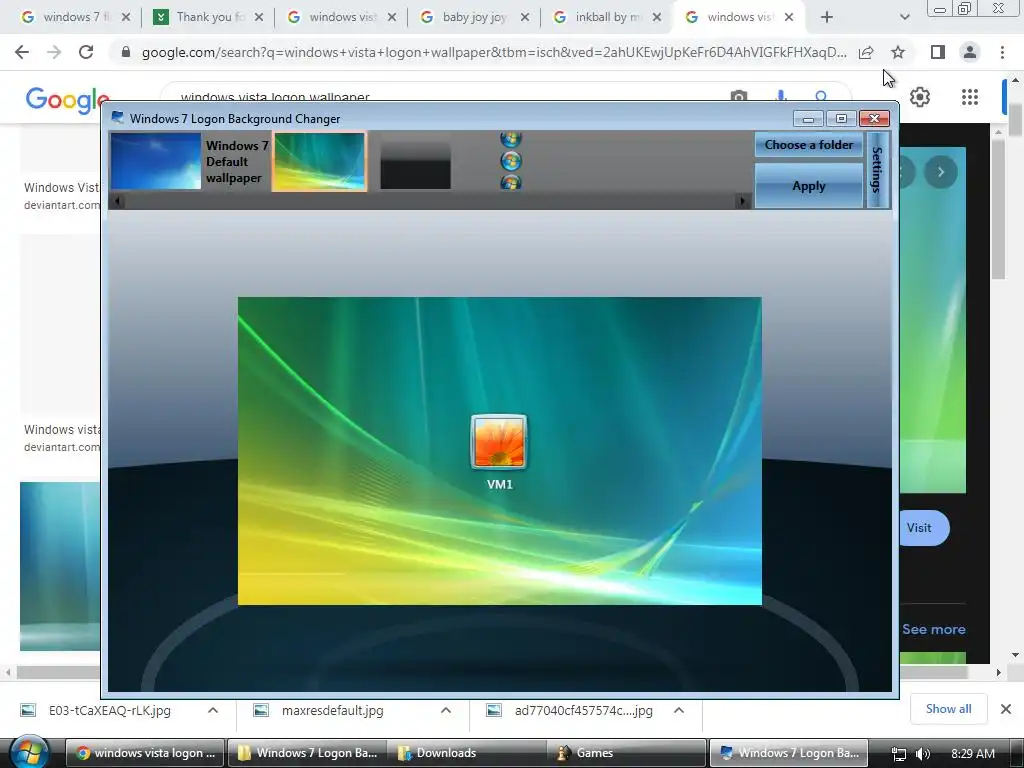Click the VM1 user picture in preview
Image resolution: width=1024 pixels, height=768 pixels.
(x=499, y=442)
